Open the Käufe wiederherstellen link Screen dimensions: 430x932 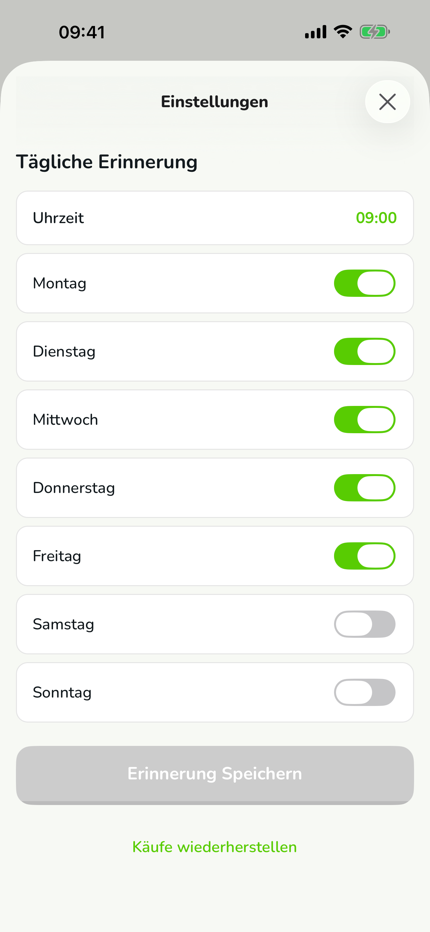pyautogui.click(x=215, y=846)
